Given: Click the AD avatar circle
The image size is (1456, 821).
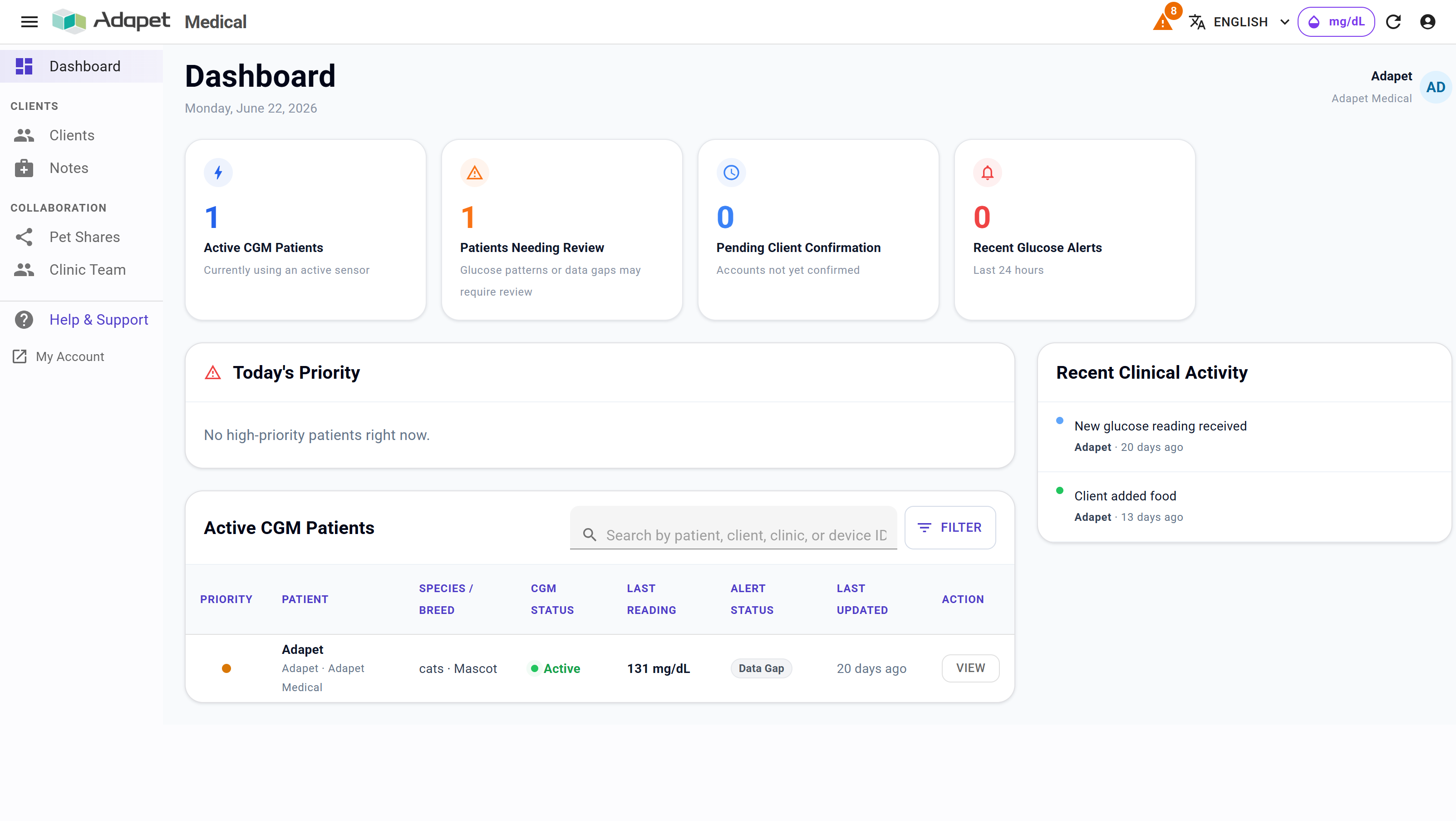Looking at the screenshot, I should [x=1436, y=87].
